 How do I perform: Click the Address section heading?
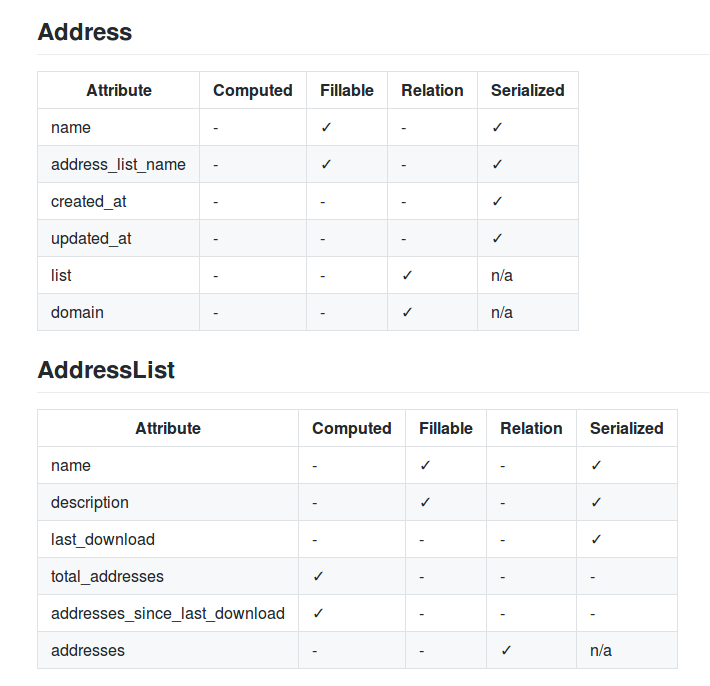click(85, 32)
